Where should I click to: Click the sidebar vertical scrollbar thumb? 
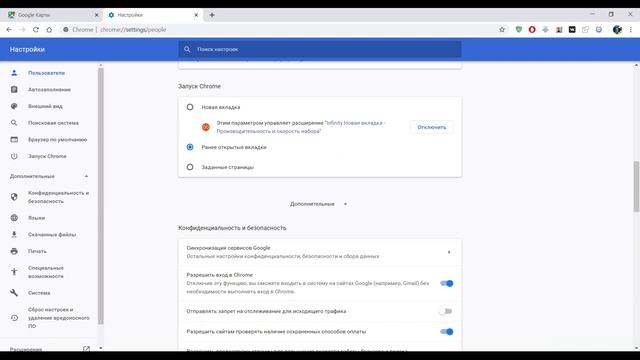coord(100,196)
